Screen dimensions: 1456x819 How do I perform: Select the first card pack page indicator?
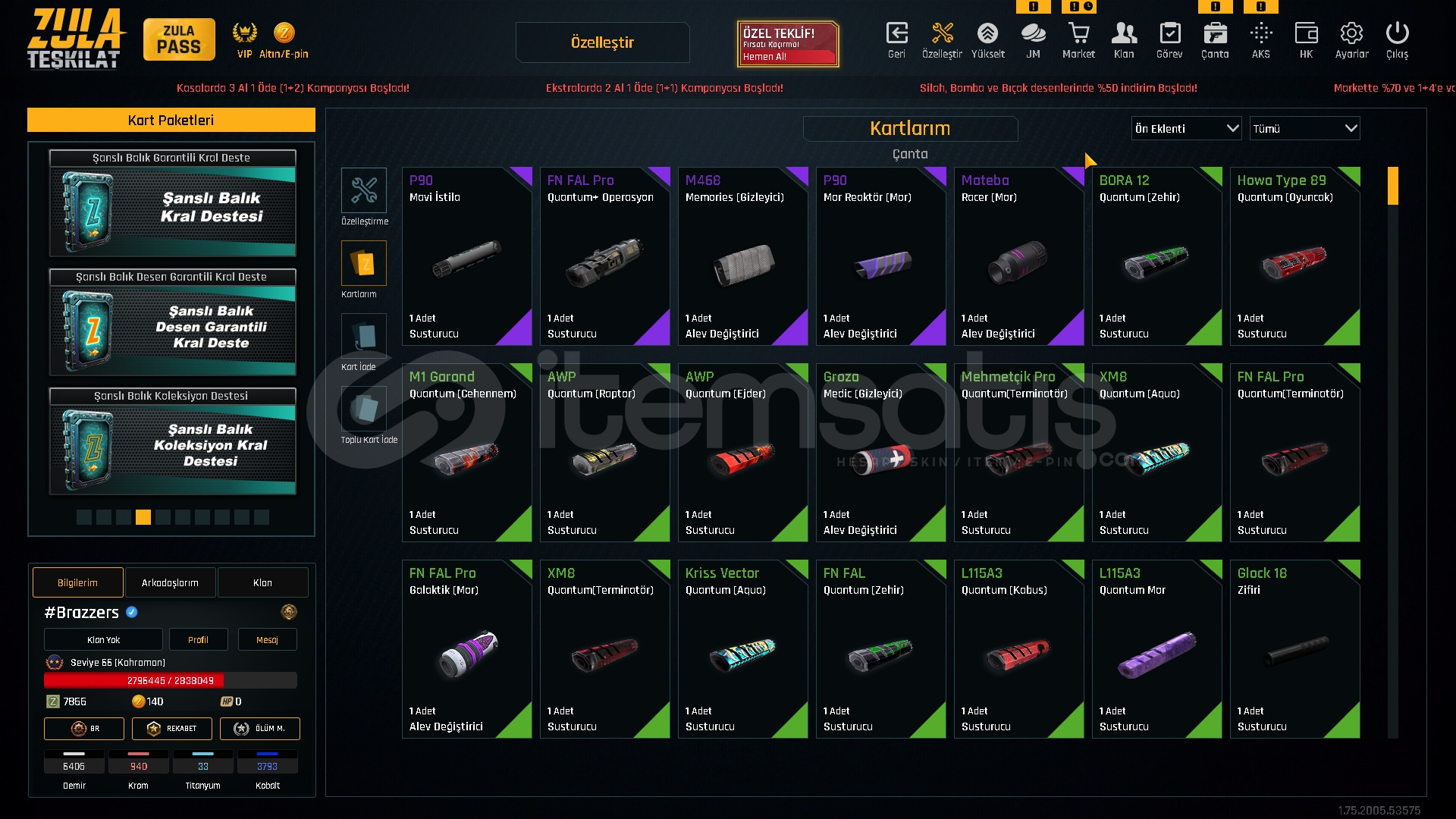(84, 517)
